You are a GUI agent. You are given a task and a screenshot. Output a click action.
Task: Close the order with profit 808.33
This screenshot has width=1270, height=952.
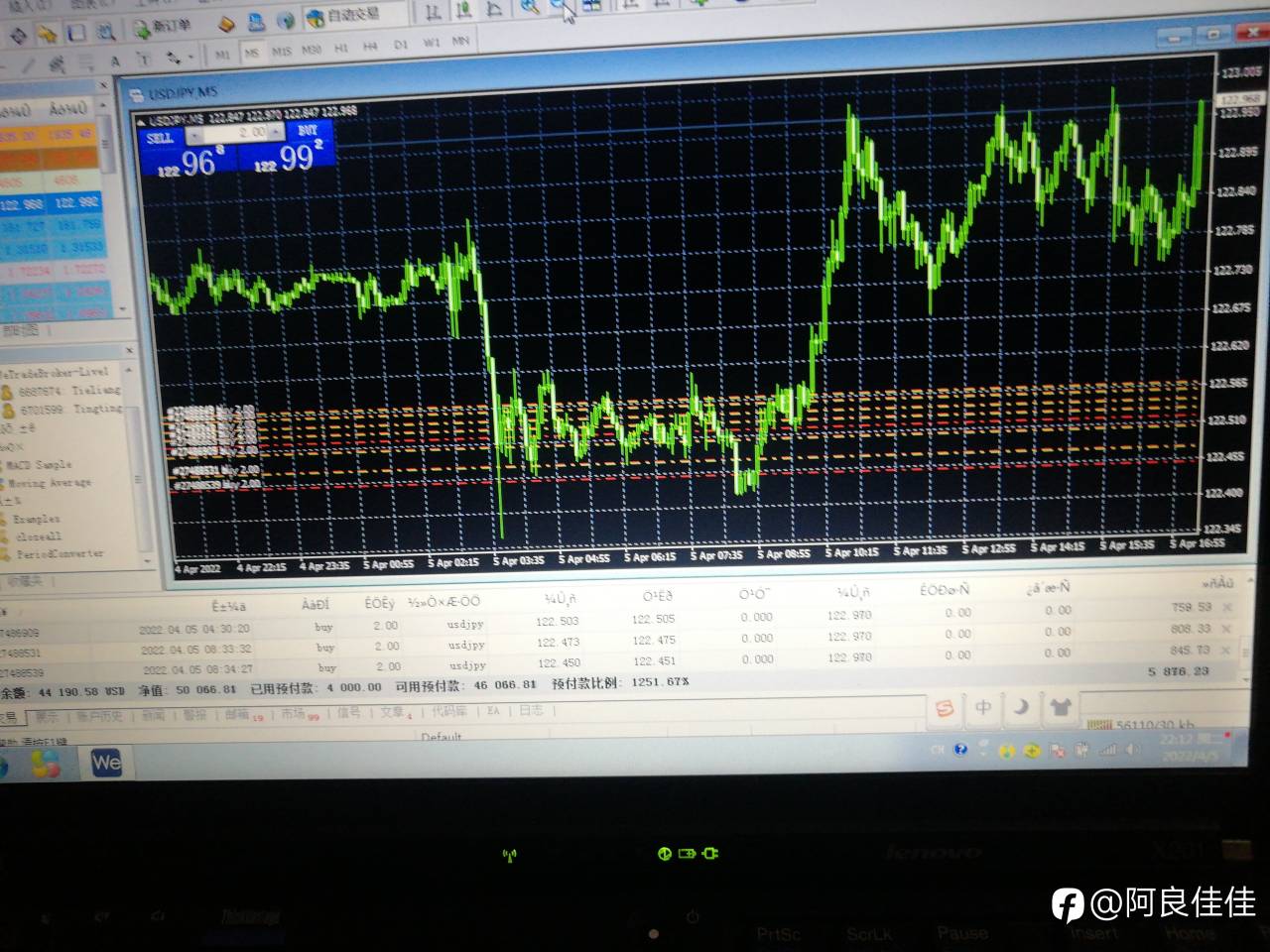(1226, 629)
